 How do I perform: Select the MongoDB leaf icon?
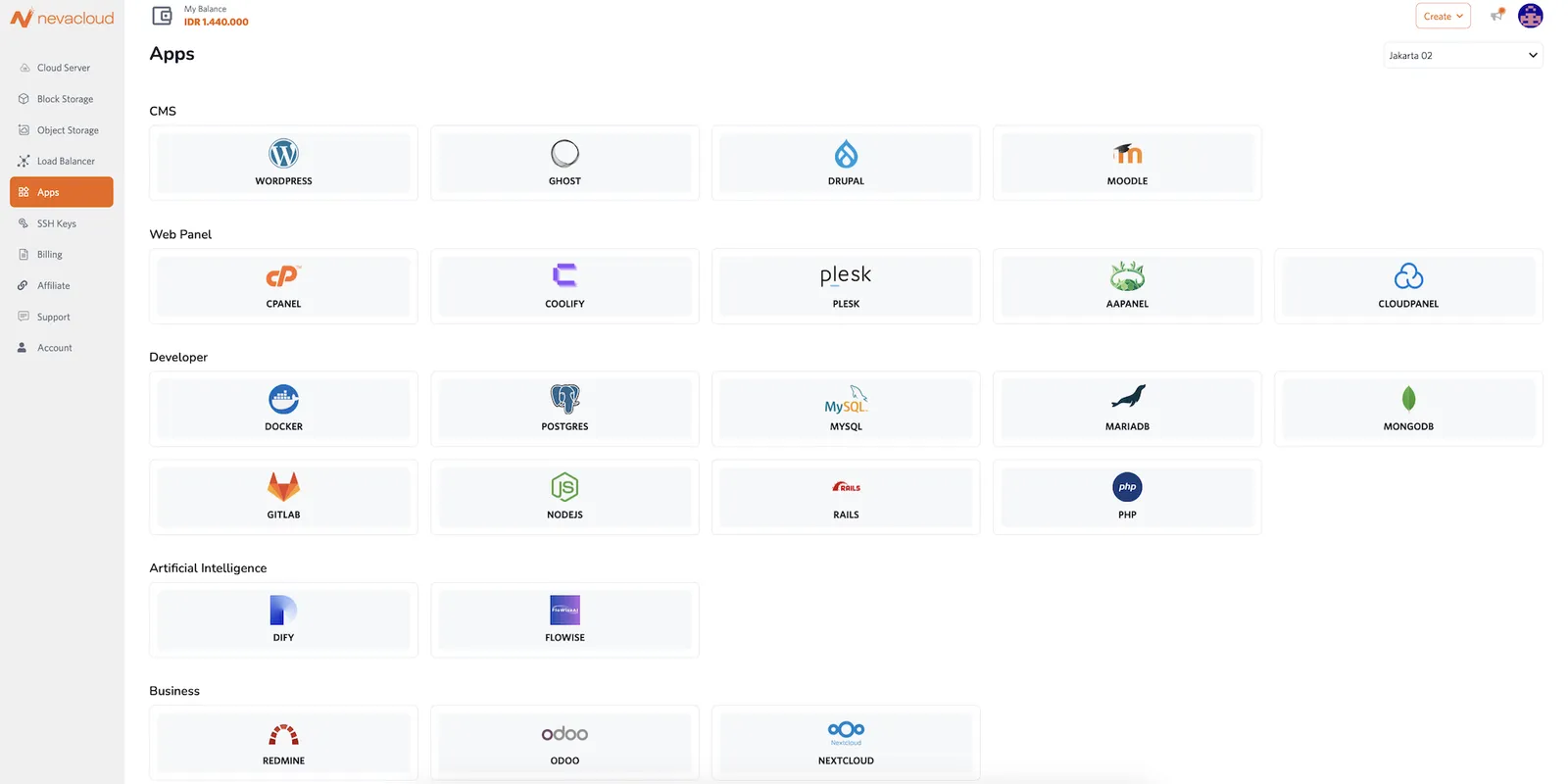[1408, 399]
